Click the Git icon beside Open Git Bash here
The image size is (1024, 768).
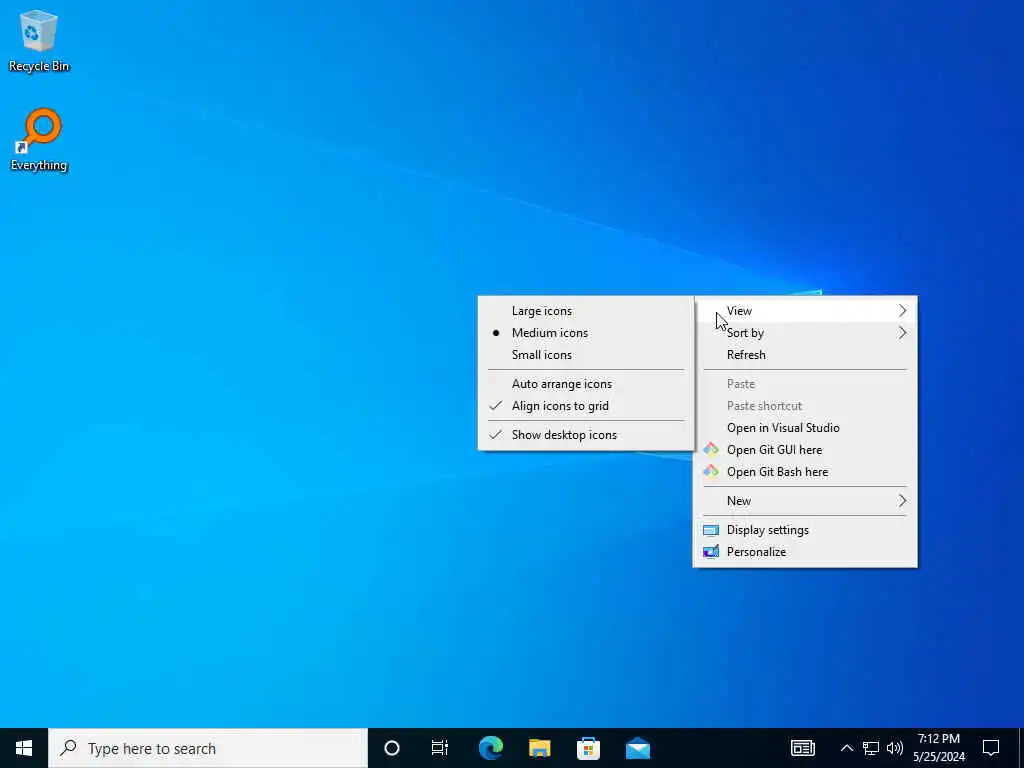pyautogui.click(x=711, y=472)
